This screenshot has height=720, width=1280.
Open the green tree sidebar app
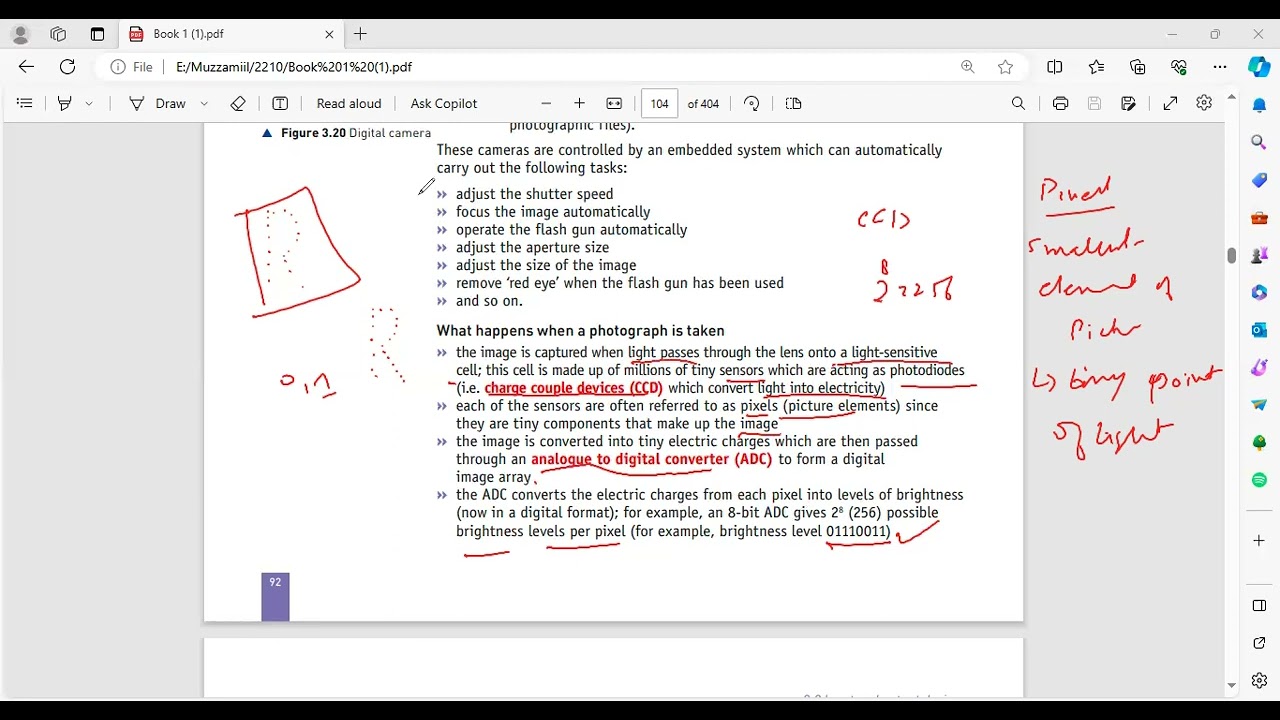1259,442
